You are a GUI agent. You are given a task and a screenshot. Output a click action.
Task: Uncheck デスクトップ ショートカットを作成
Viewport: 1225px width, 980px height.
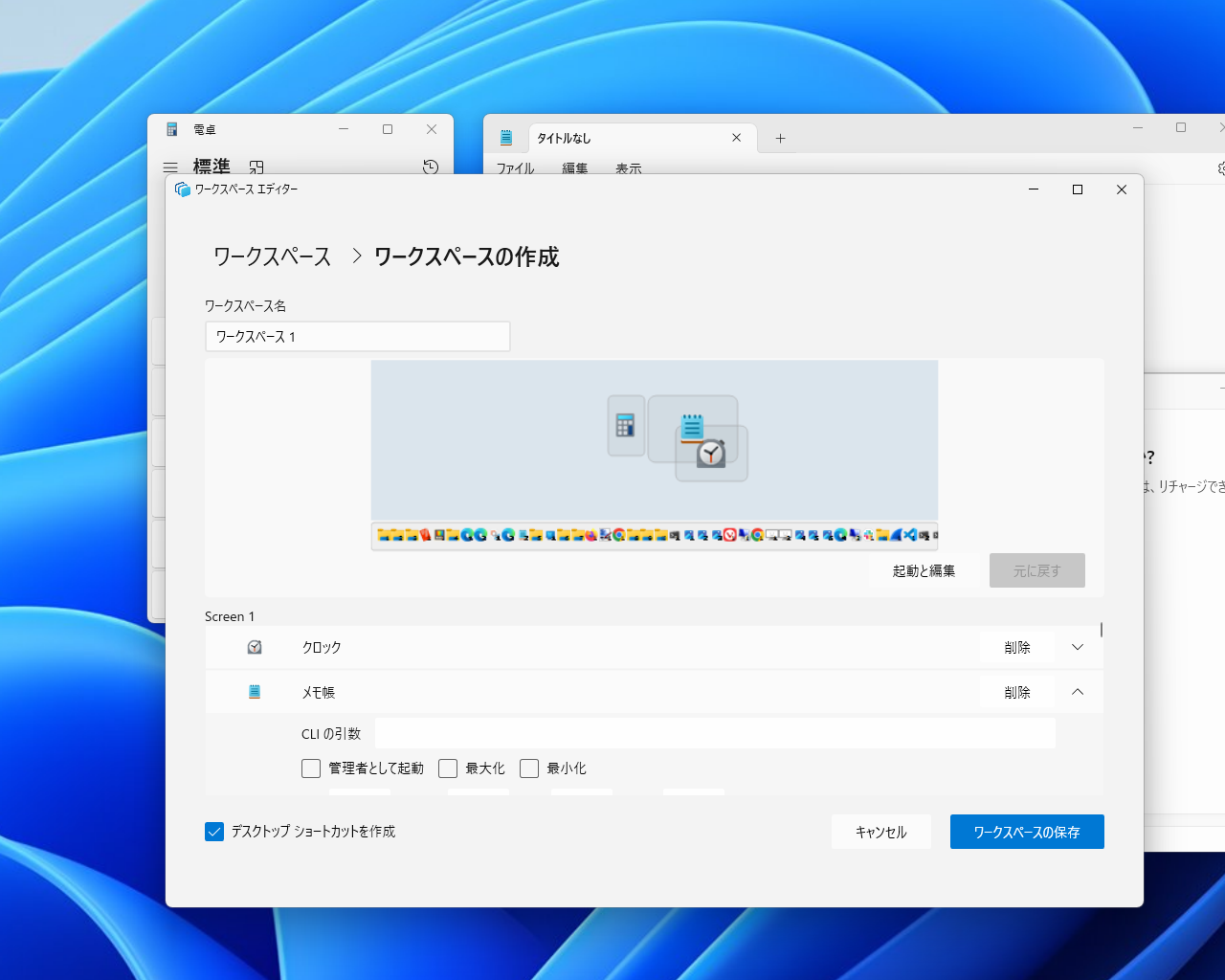(x=214, y=832)
